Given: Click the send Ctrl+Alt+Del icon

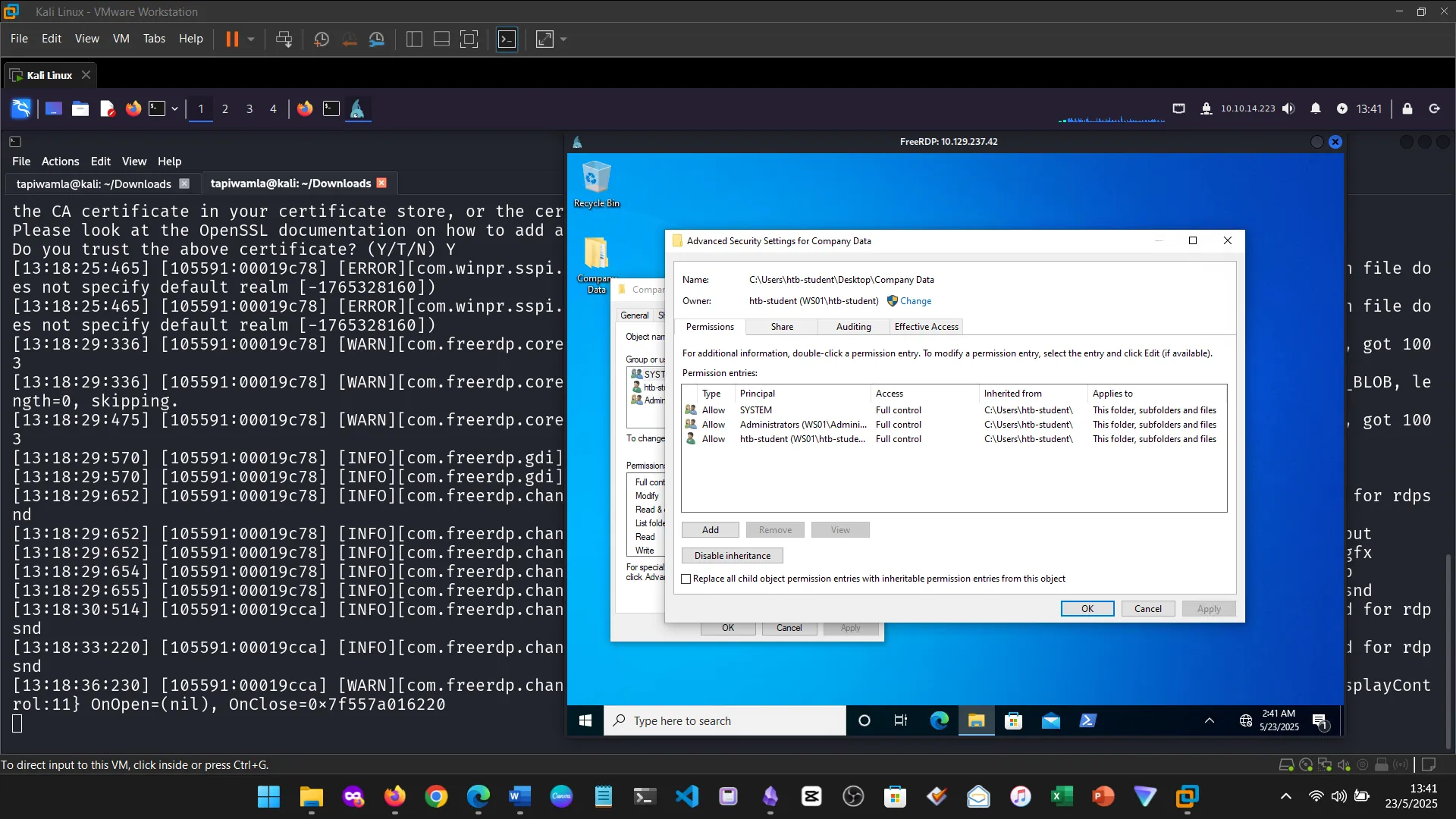Looking at the screenshot, I should tap(284, 39).
